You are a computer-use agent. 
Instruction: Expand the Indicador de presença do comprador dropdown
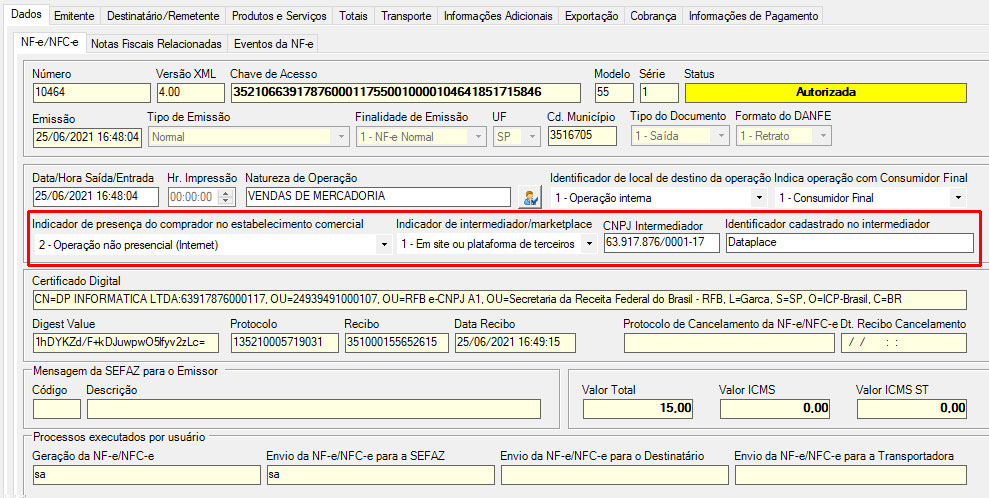384,244
